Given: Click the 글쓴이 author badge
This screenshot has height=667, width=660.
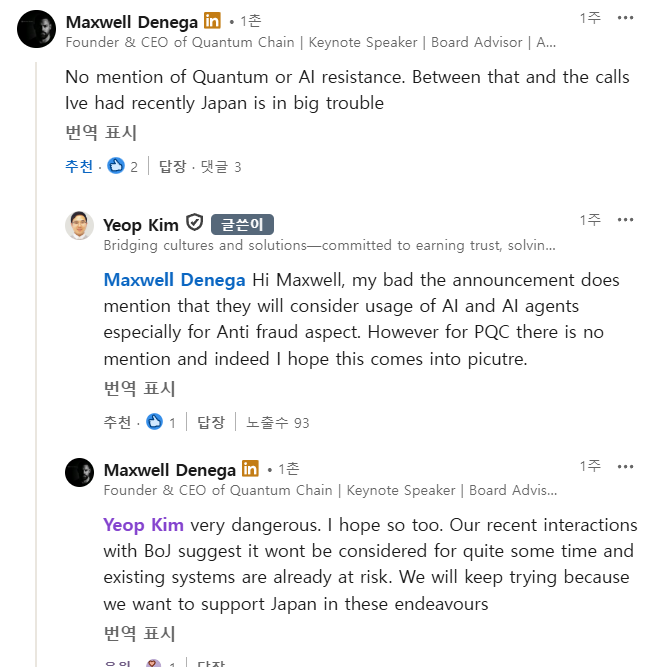Looking at the screenshot, I should click(x=243, y=224).
